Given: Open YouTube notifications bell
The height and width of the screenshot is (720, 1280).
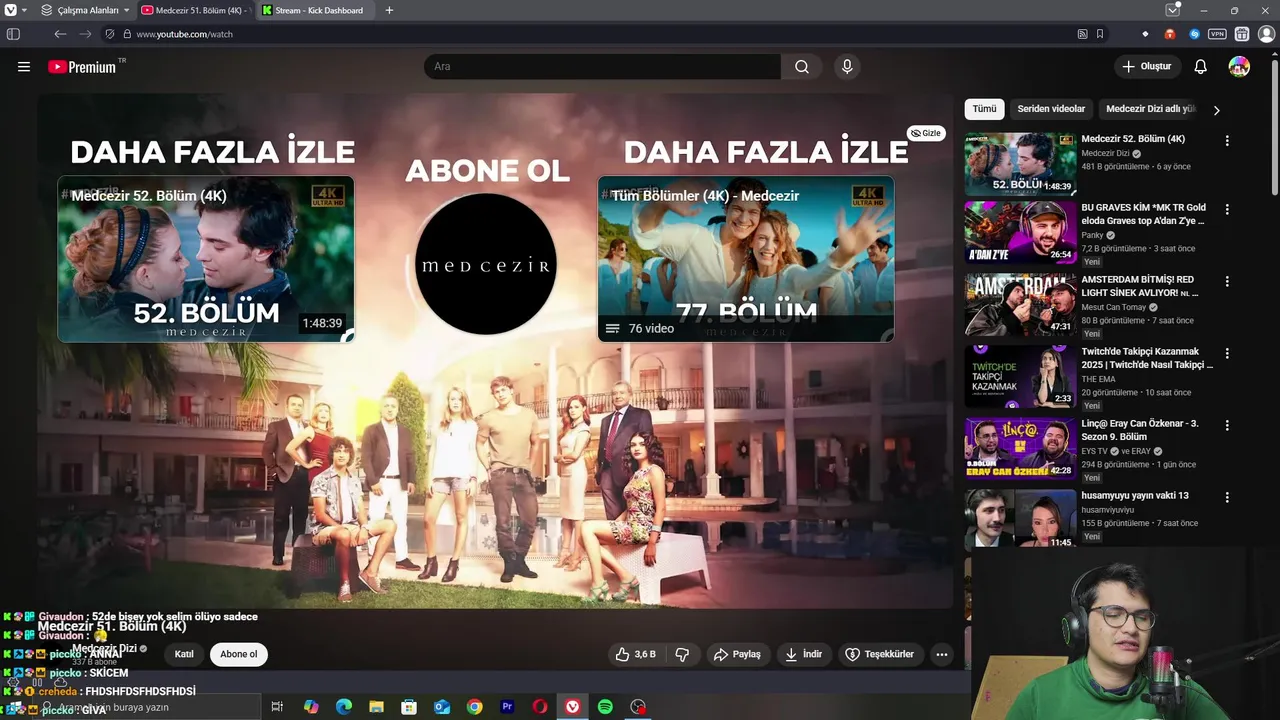Looking at the screenshot, I should point(1201,67).
